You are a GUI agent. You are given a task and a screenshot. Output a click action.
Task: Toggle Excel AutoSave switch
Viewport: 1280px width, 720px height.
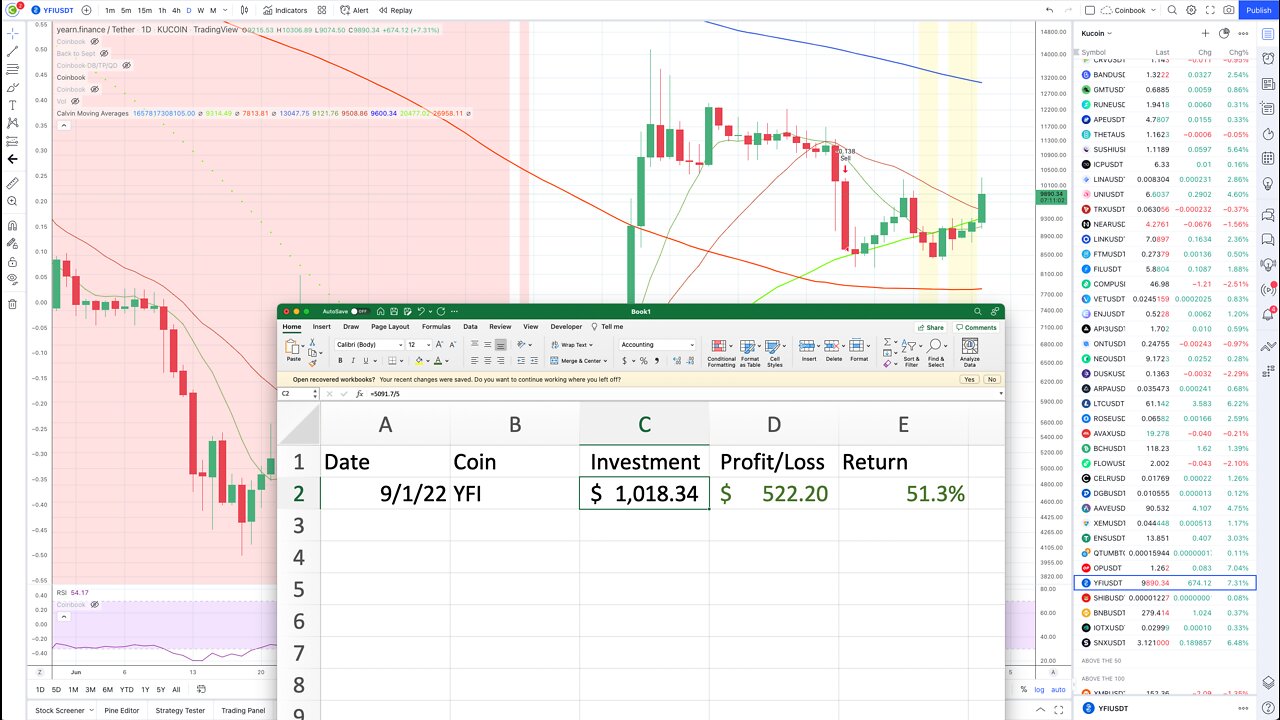[x=359, y=312]
